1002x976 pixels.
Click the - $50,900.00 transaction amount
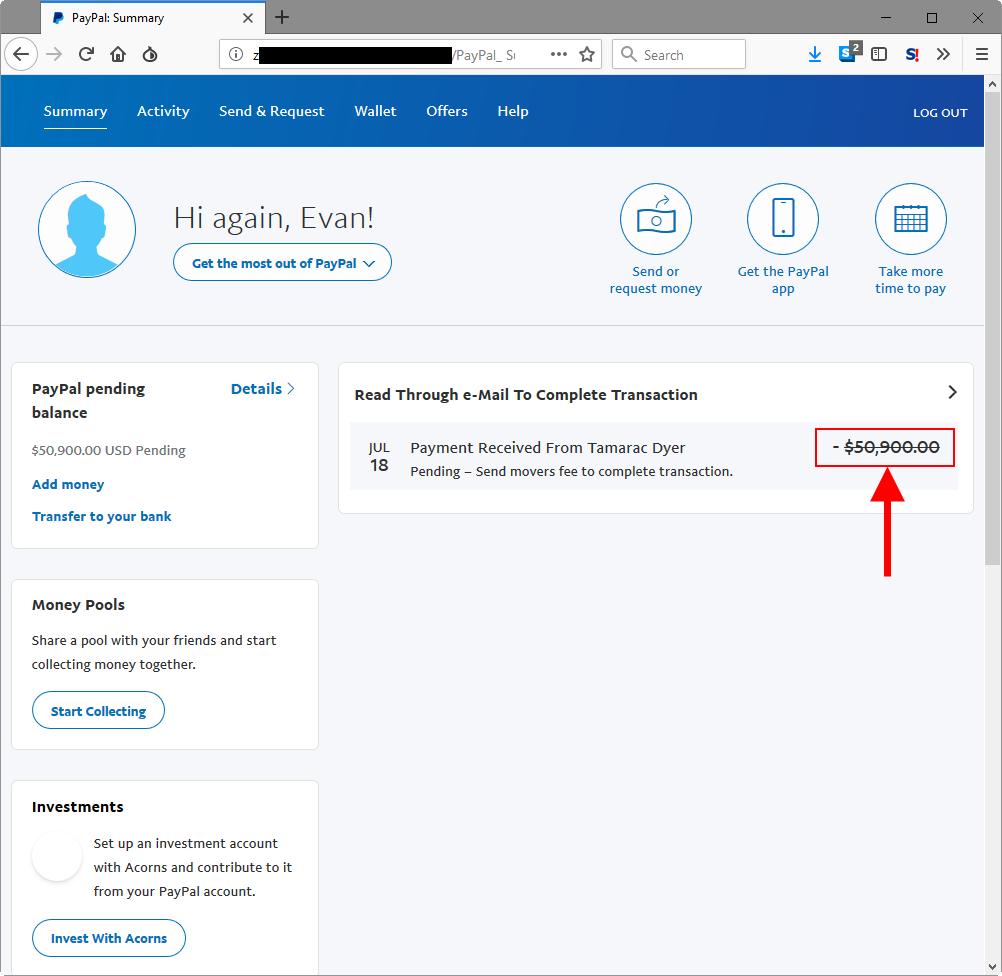[x=885, y=447]
